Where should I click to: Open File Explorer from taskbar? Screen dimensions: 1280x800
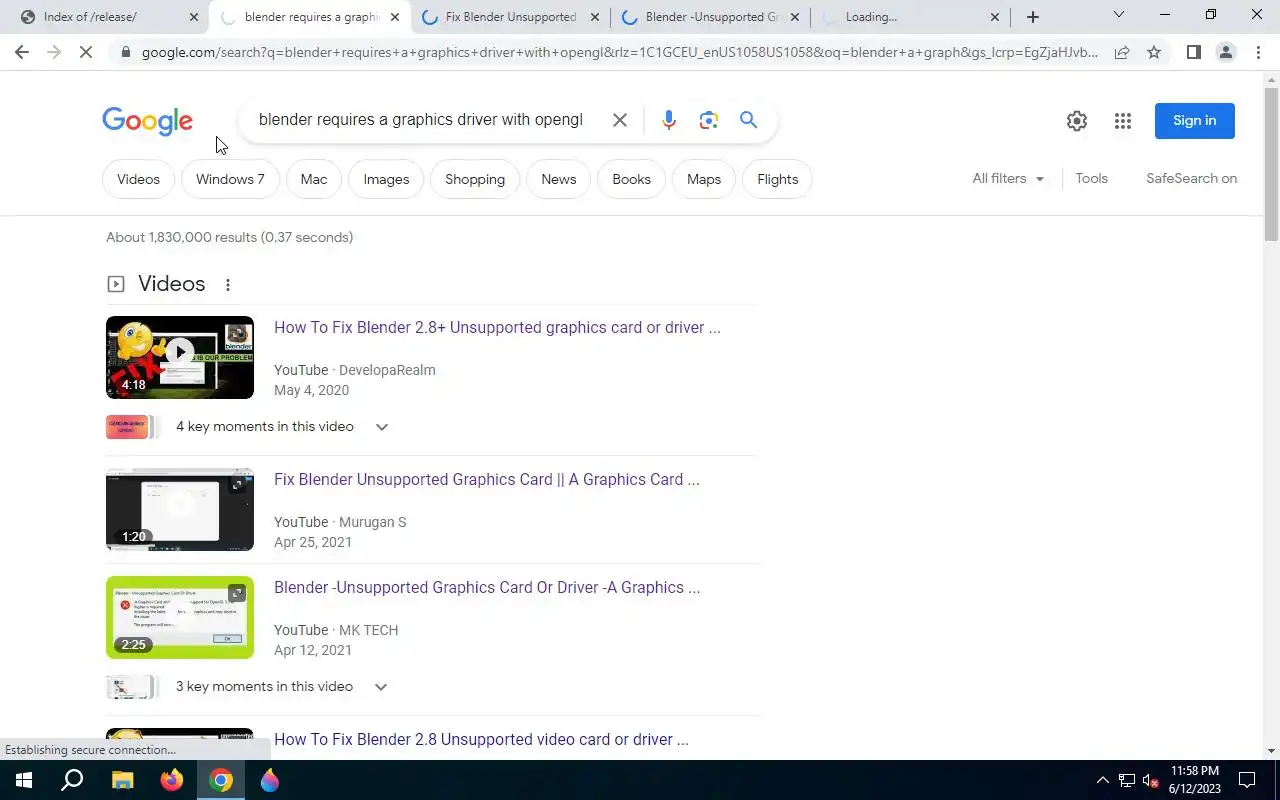122,780
